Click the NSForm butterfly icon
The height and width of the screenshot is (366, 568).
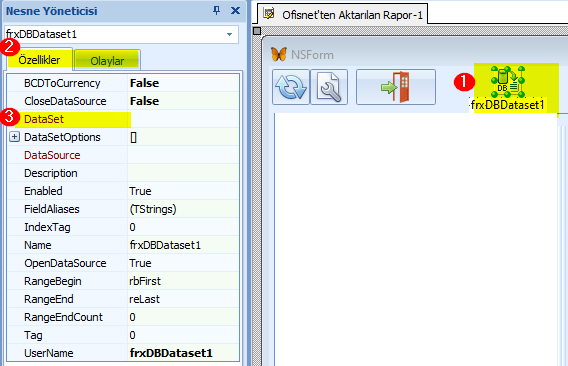279,55
